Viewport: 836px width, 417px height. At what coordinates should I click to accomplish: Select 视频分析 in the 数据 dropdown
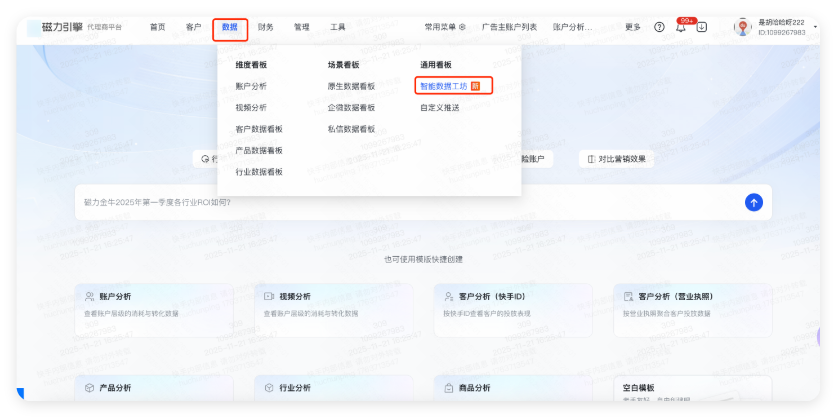[x=251, y=108]
